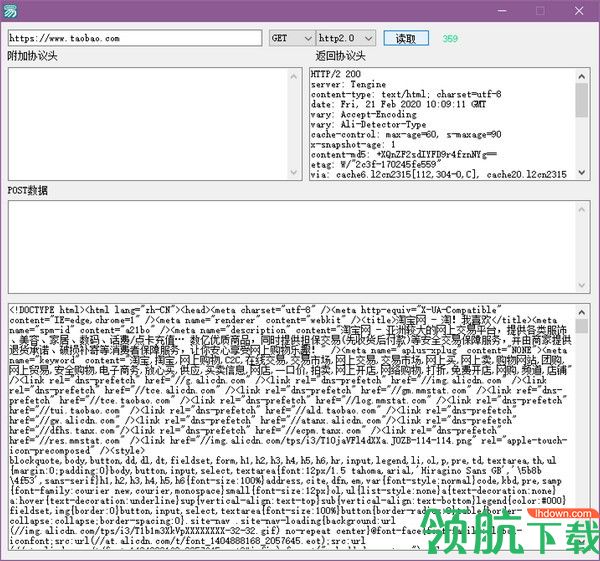Click the 'via: cache6.l2cn2315' header line

point(439,174)
